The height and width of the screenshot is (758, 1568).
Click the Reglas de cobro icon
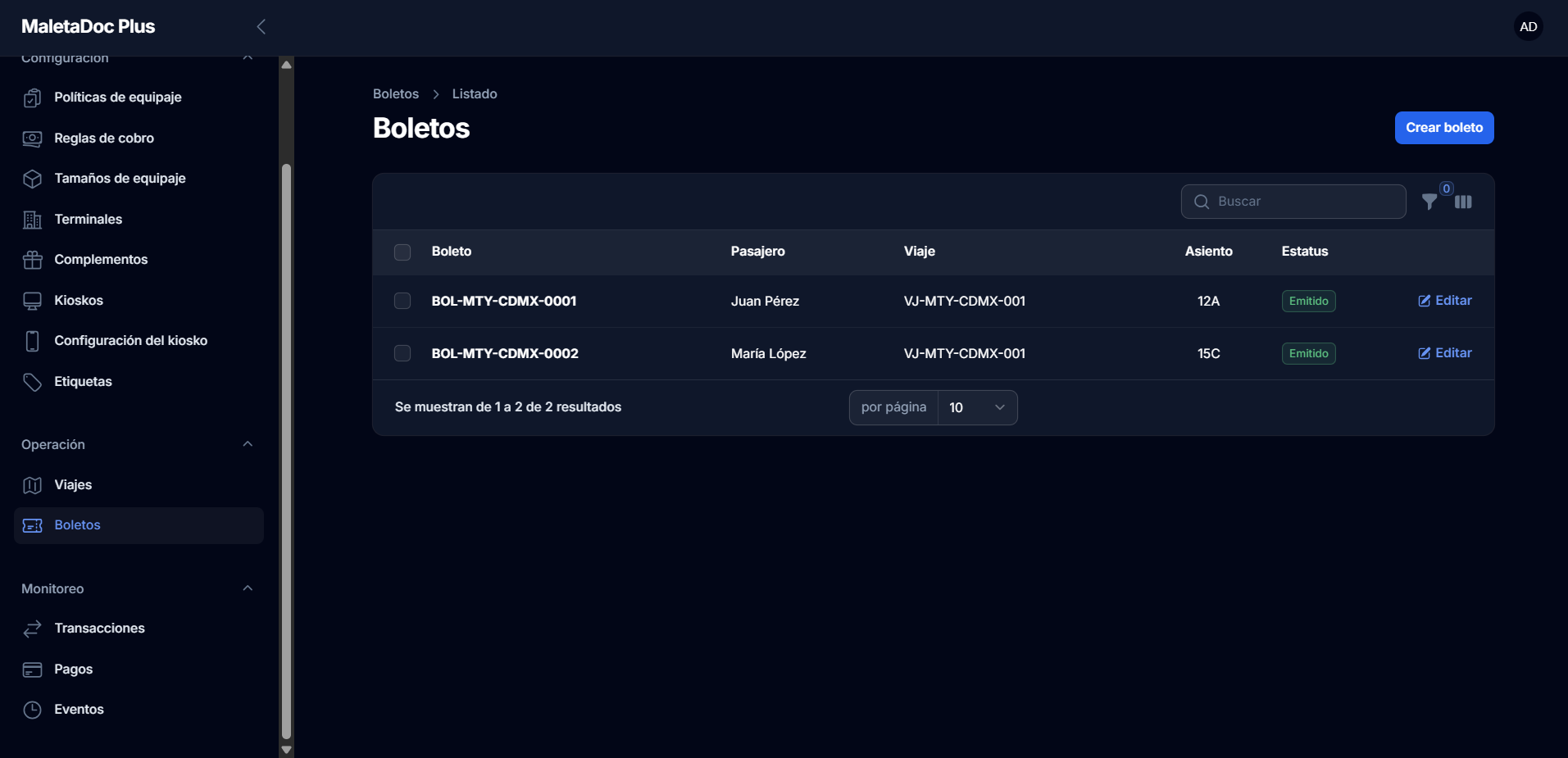[x=32, y=138]
